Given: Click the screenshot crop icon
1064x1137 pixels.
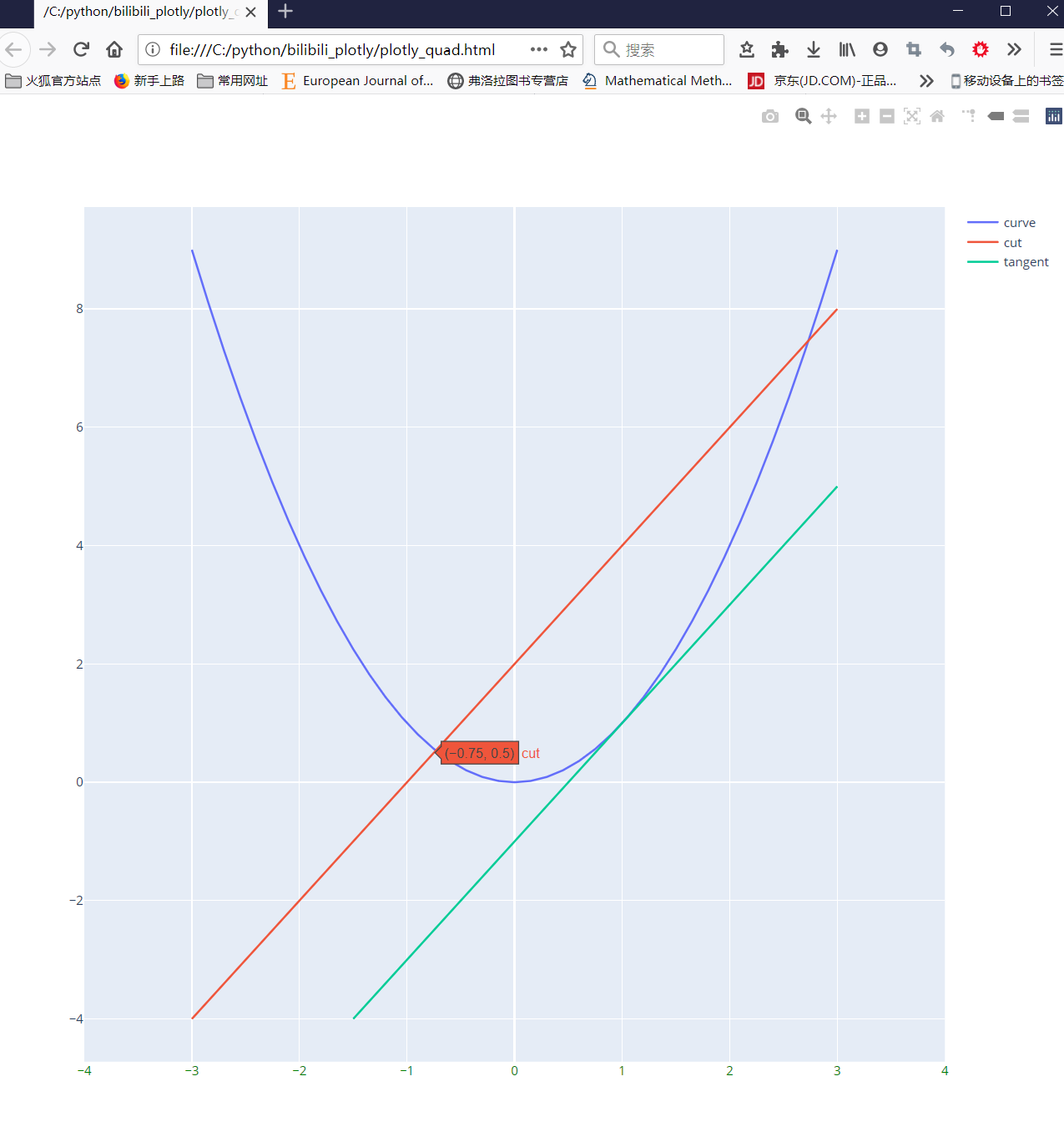Looking at the screenshot, I should (x=914, y=49).
